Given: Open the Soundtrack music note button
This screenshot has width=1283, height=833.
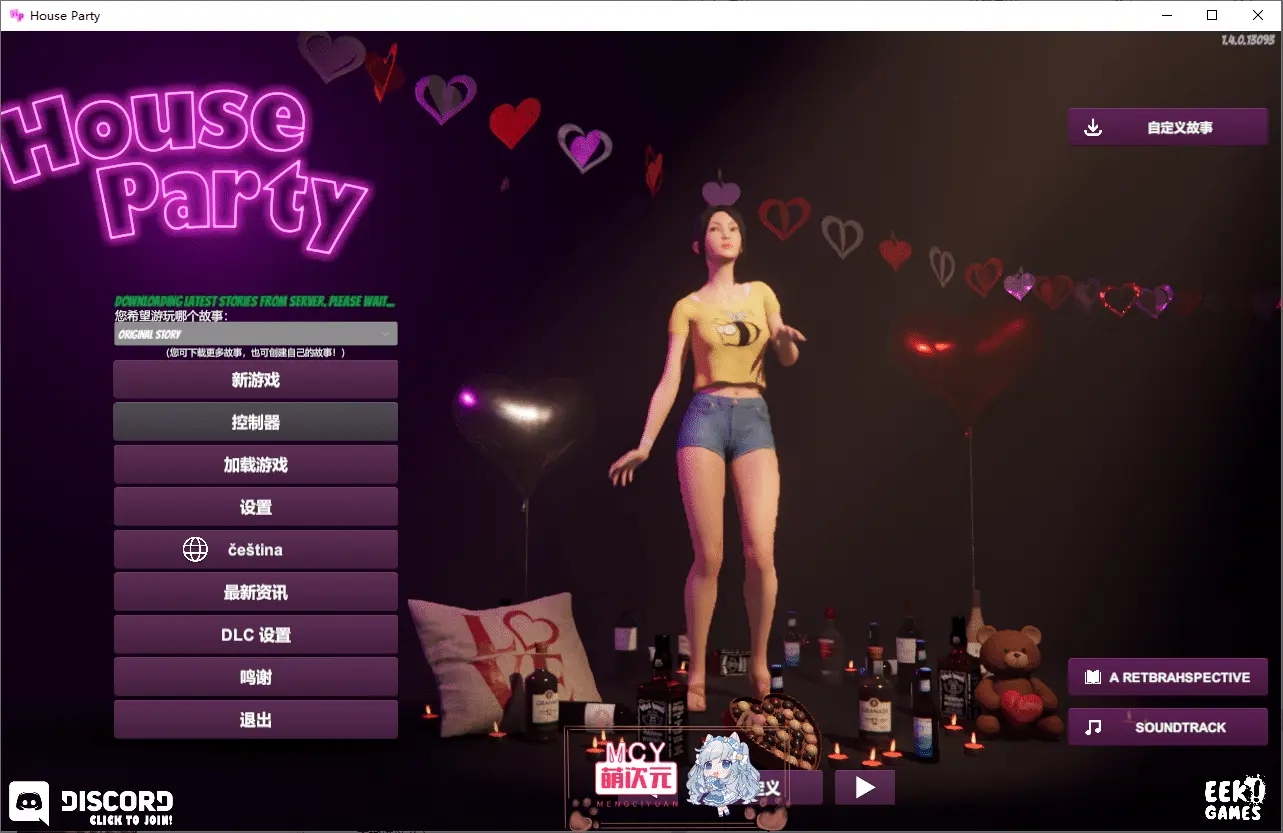Looking at the screenshot, I should coord(1168,727).
